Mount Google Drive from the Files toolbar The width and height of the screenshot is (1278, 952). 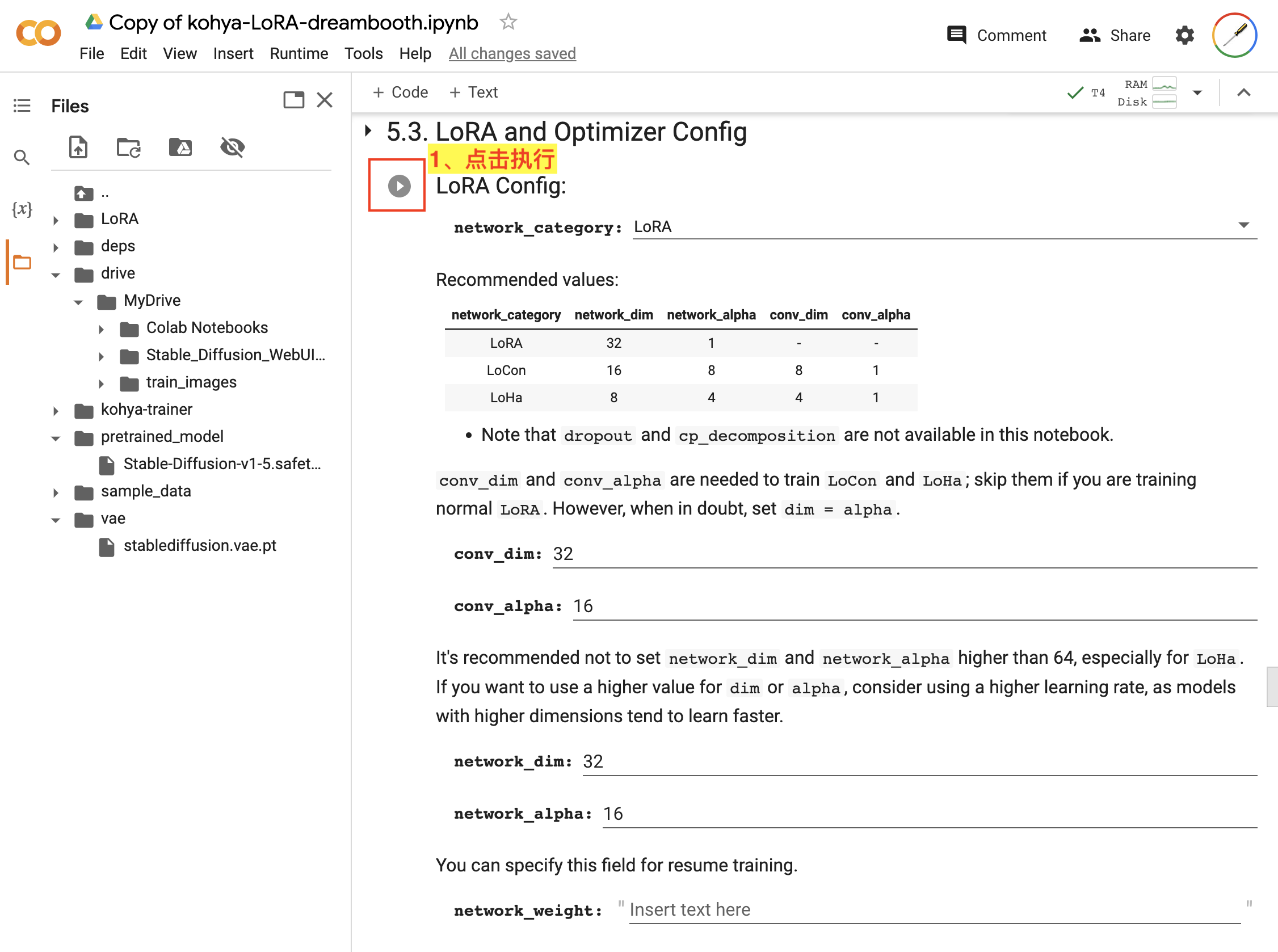pyautogui.click(x=180, y=148)
